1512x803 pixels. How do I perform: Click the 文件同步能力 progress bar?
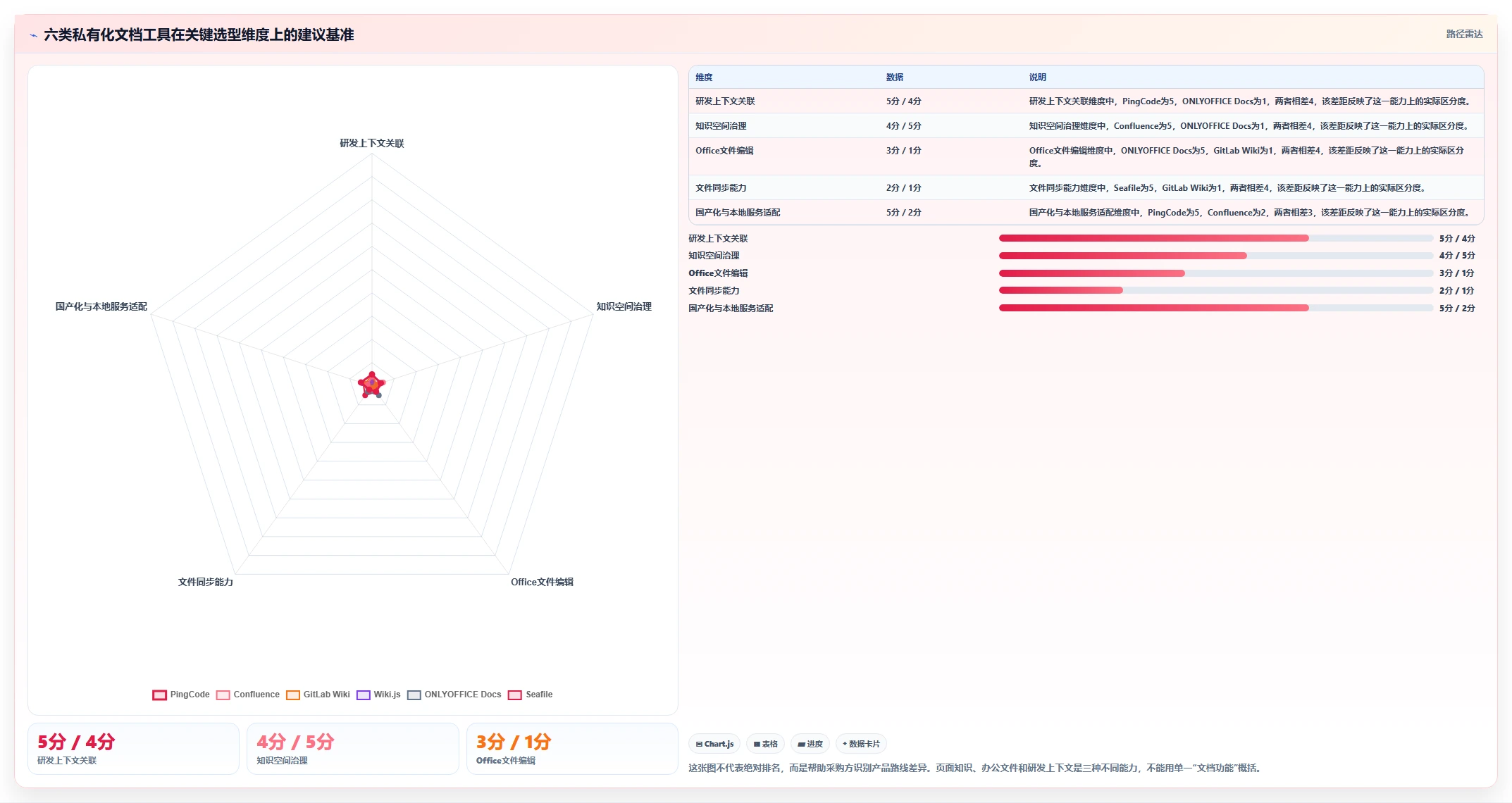pos(1216,290)
